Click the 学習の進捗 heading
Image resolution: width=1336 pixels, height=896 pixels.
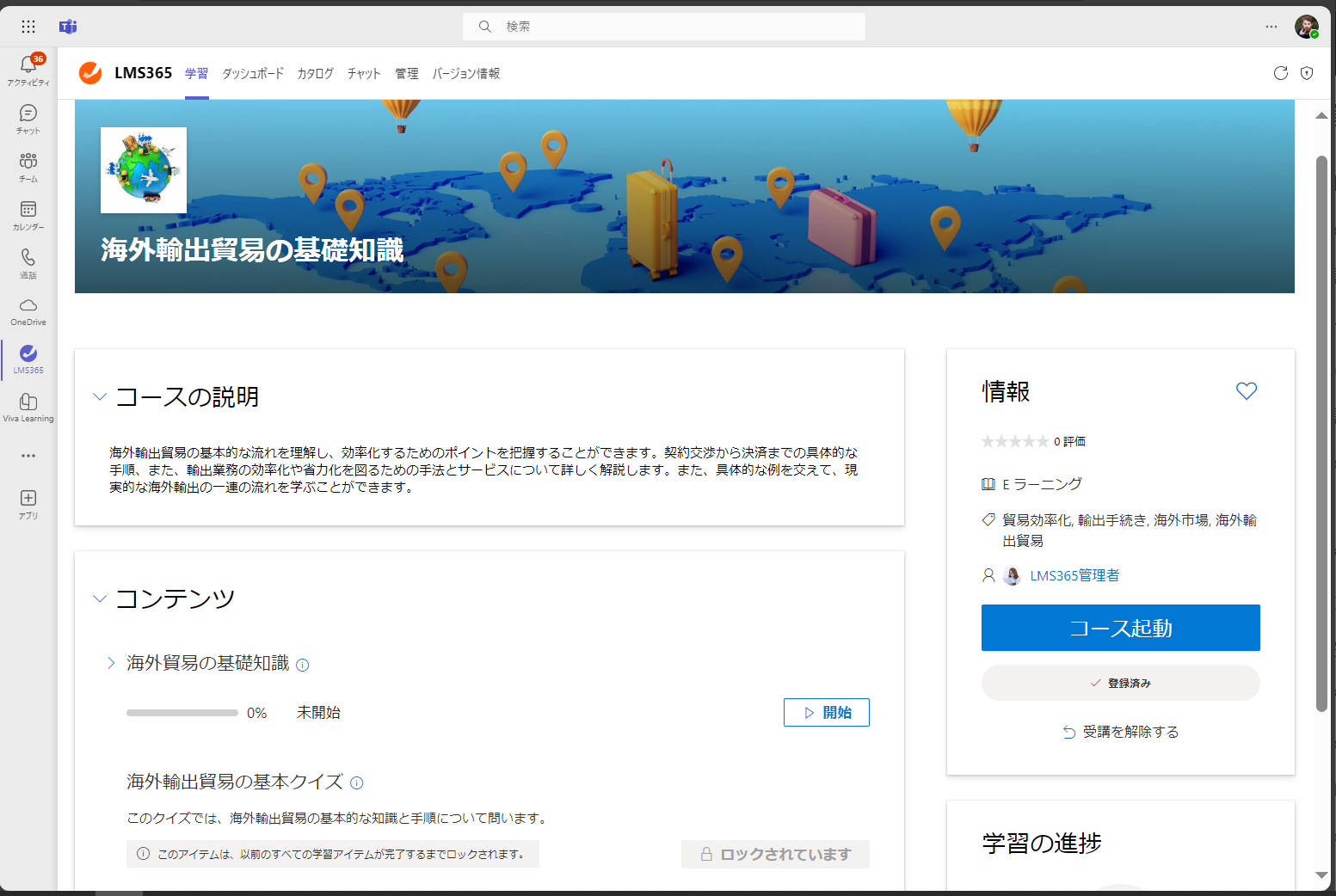1042,843
